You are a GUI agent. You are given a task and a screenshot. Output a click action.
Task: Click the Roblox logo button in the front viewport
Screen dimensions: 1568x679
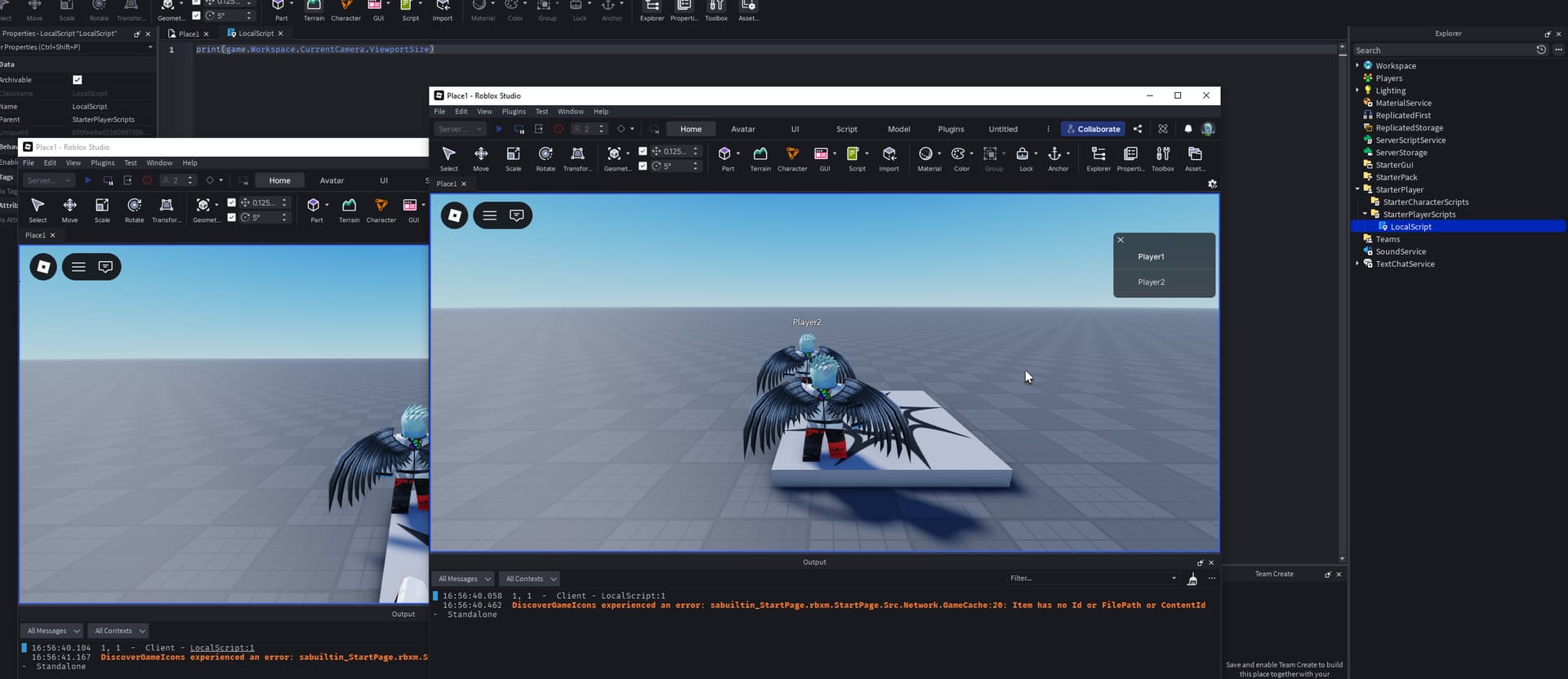pos(455,215)
